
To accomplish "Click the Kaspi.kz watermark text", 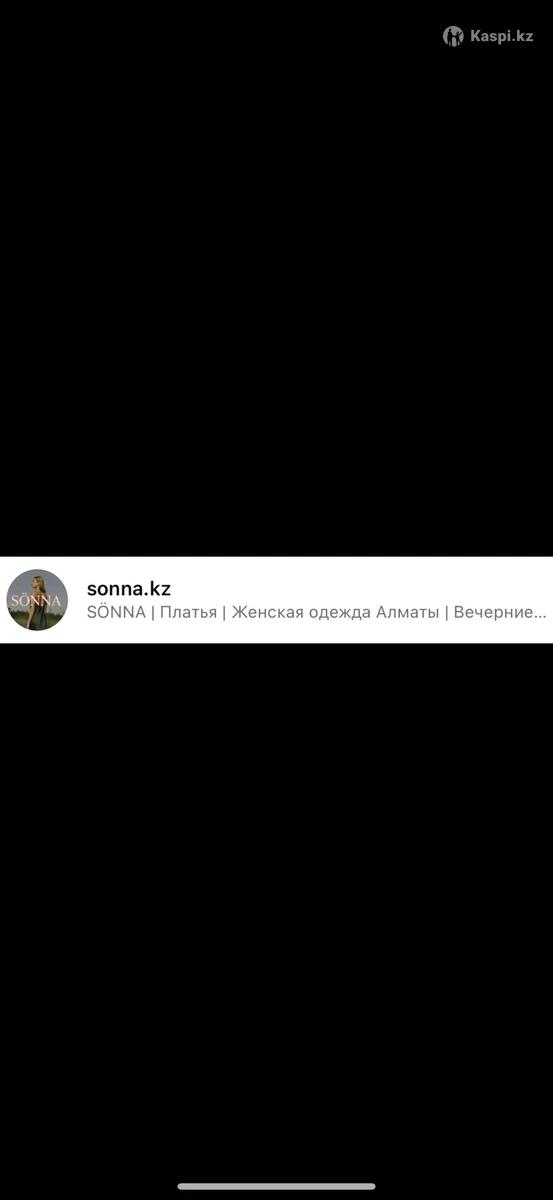I will pyautogui.click(x=502, y=37).
